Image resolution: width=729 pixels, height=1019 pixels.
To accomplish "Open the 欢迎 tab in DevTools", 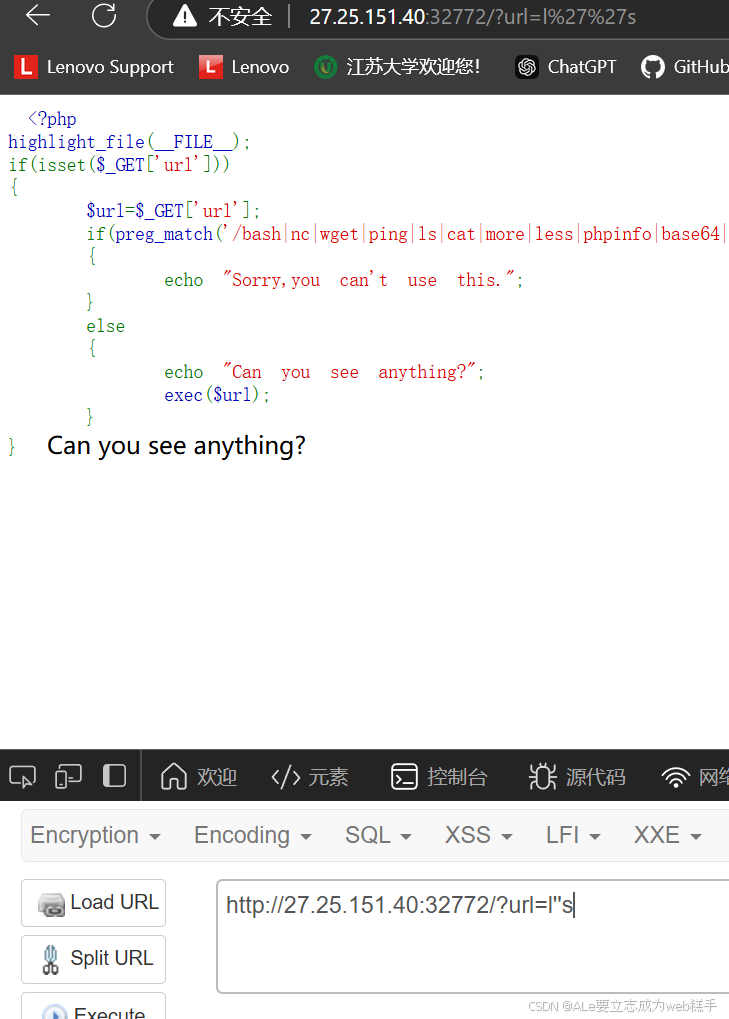I will 199,777.
